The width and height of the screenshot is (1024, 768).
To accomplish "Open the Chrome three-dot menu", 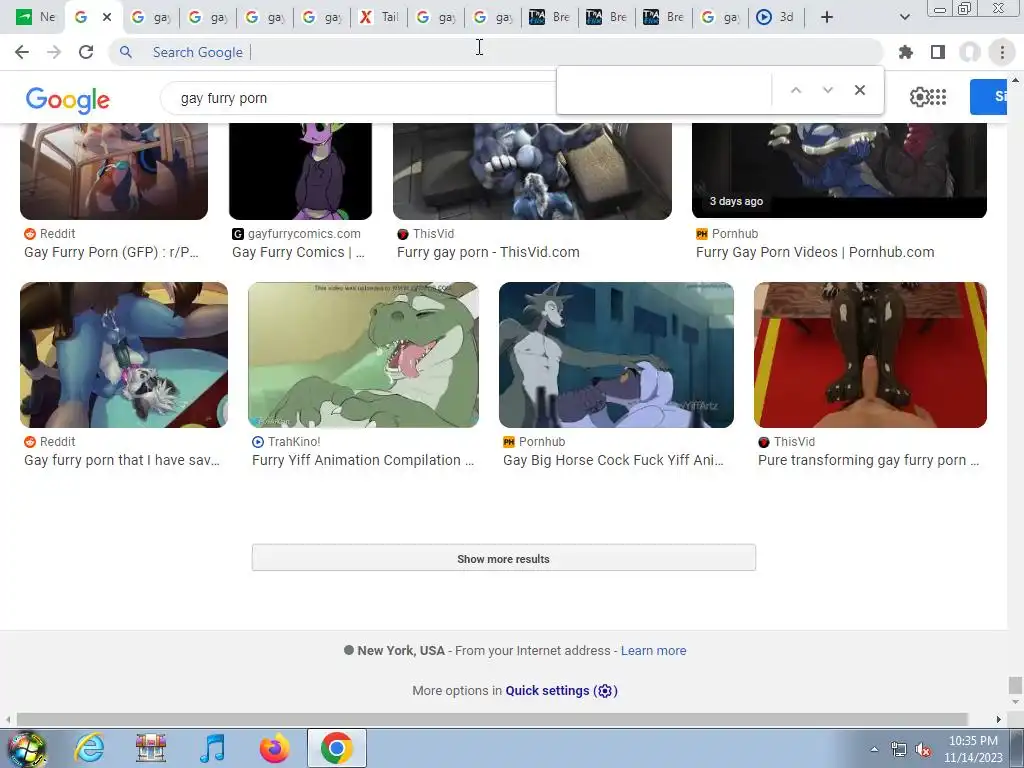I will click(1002, 52).
